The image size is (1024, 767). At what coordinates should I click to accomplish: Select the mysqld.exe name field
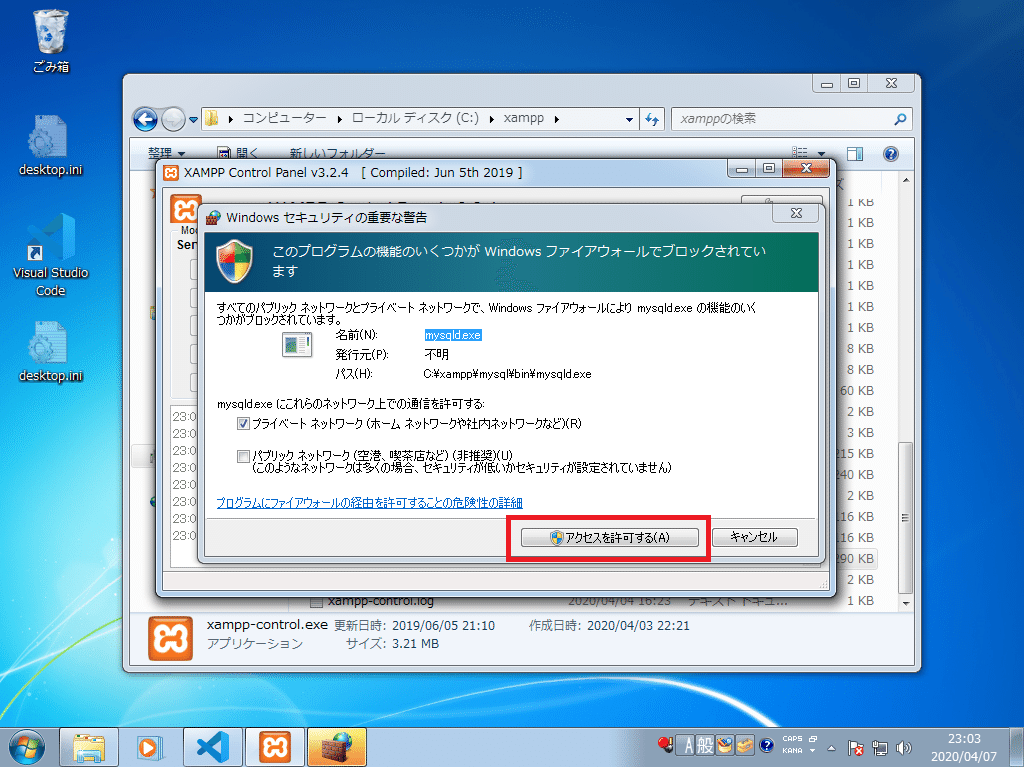[453, 335]
